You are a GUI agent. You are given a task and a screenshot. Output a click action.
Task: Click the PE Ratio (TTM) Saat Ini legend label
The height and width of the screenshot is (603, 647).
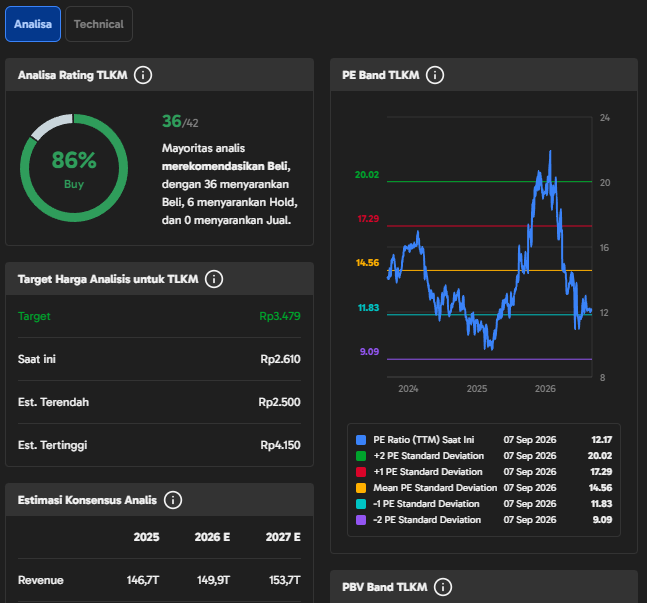point(424,440)
